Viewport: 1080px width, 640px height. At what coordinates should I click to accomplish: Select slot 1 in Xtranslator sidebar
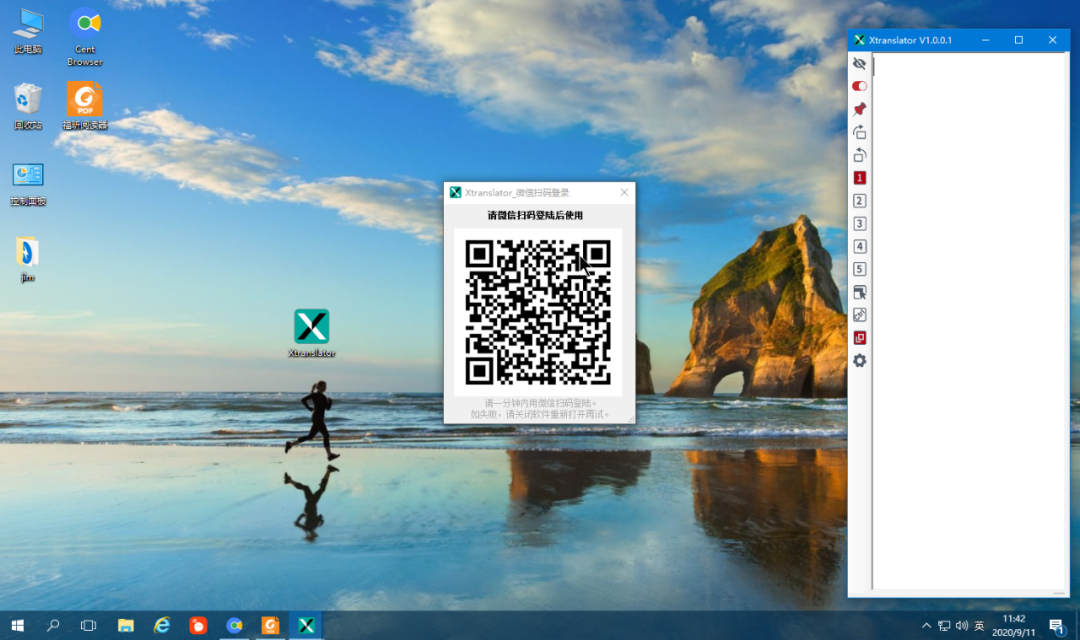tap(859, 178)
